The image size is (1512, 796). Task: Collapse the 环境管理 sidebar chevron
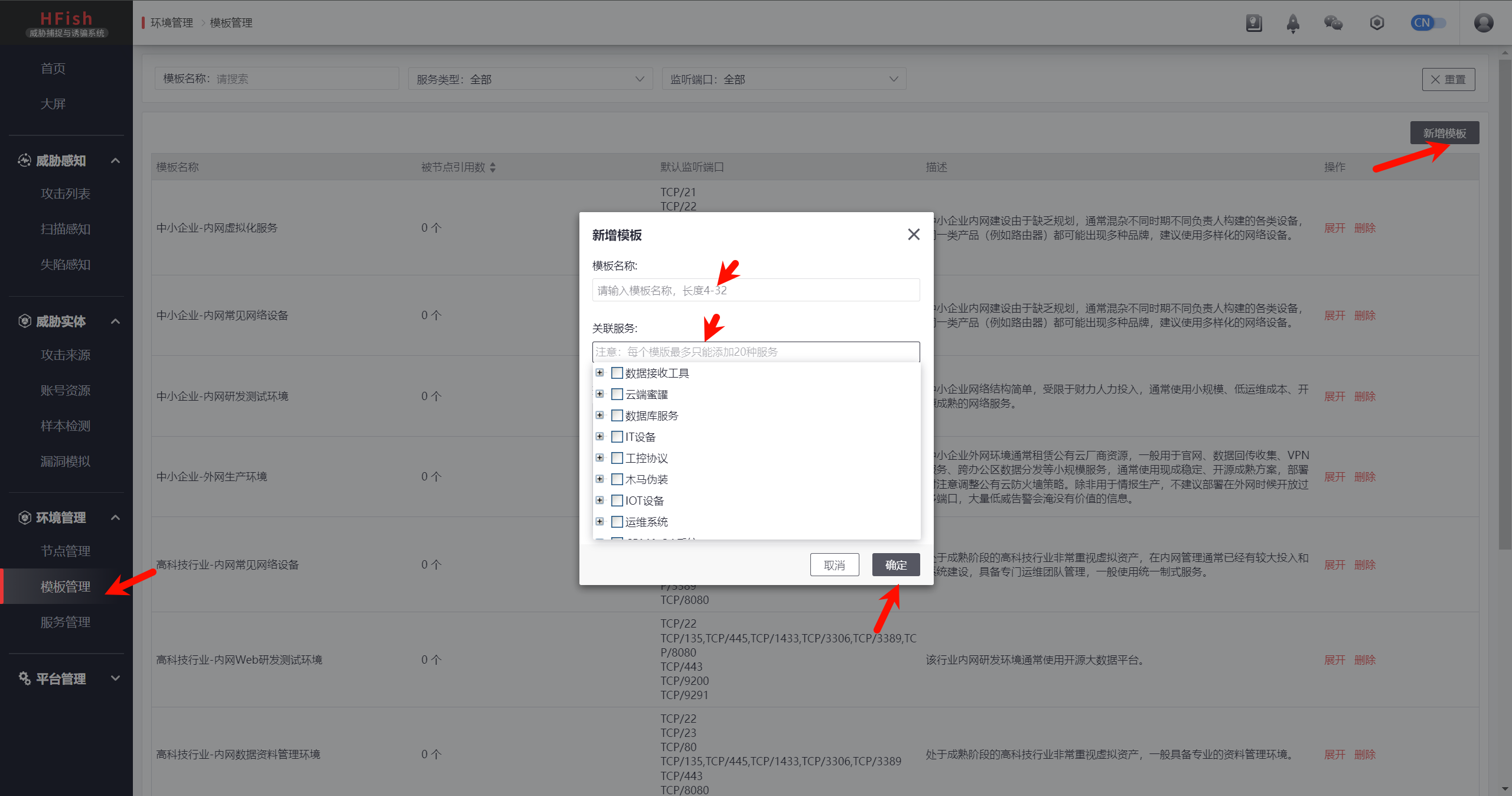coord(116,518)
